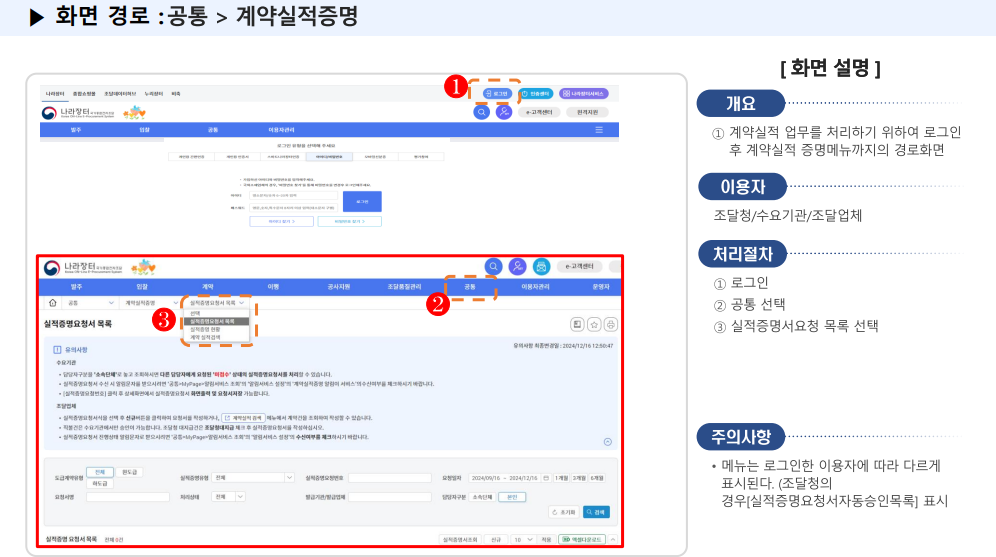The width and height of the screenshot is (996, 557).
Task: Open the 실적증명유형 dropdown
Action: coord(252,478)
